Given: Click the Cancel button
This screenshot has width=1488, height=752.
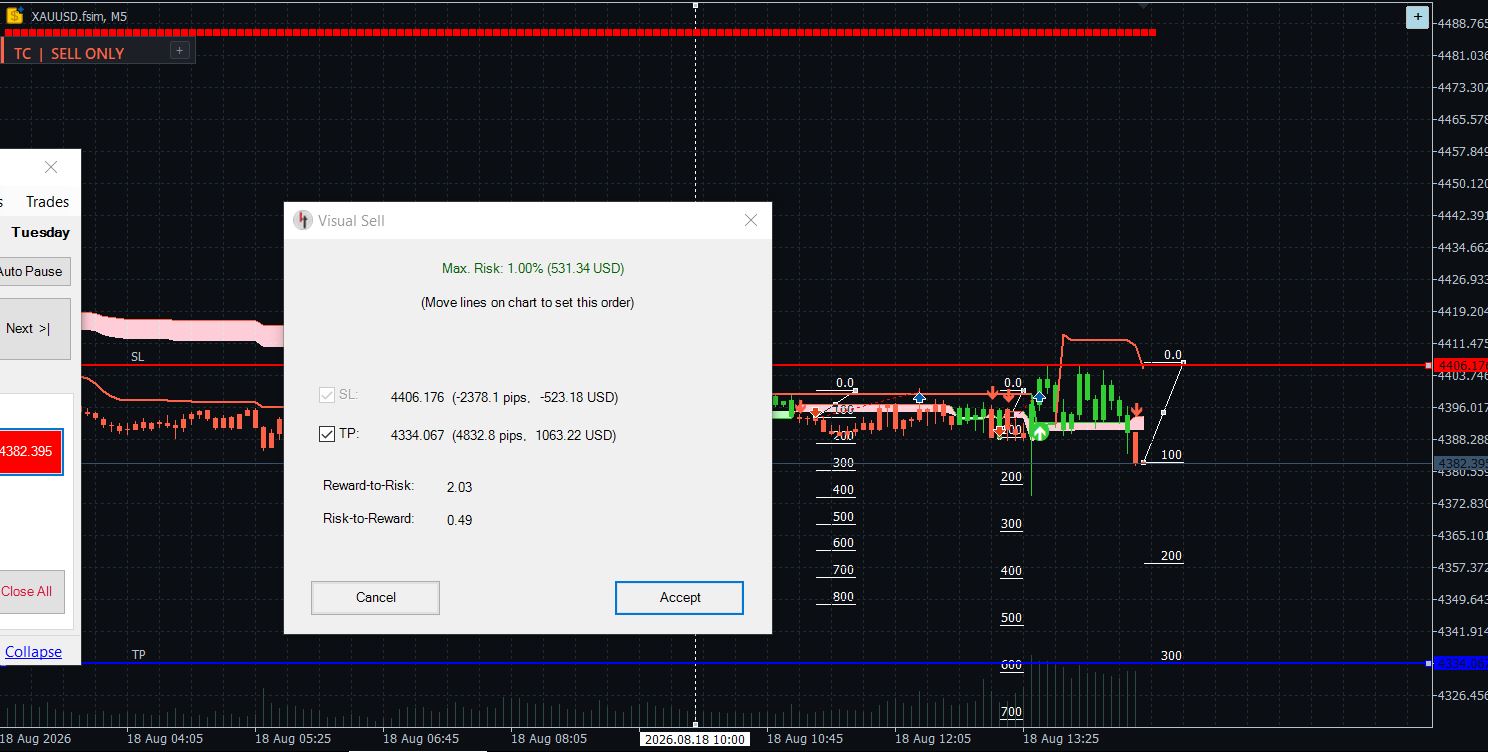Looking at the screenshot, I should coord(375,597).
